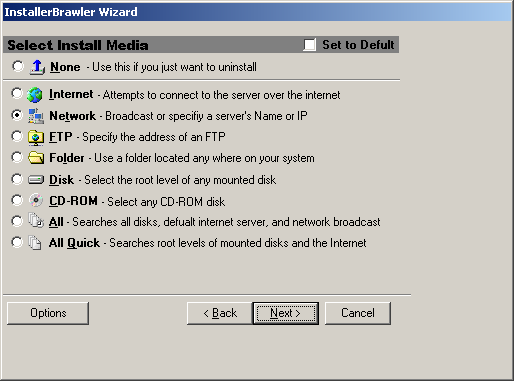The height and width of the screenshot is (381, 514).
Task: Click the Folder option label
Action: coord(67,158)
